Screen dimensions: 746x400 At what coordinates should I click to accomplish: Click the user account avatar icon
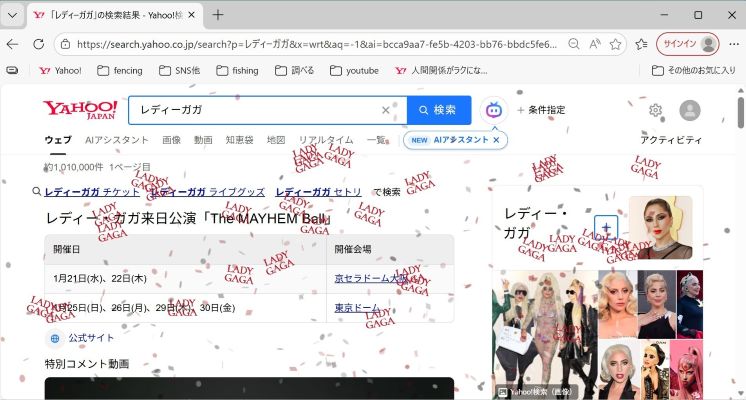point(689,110)
